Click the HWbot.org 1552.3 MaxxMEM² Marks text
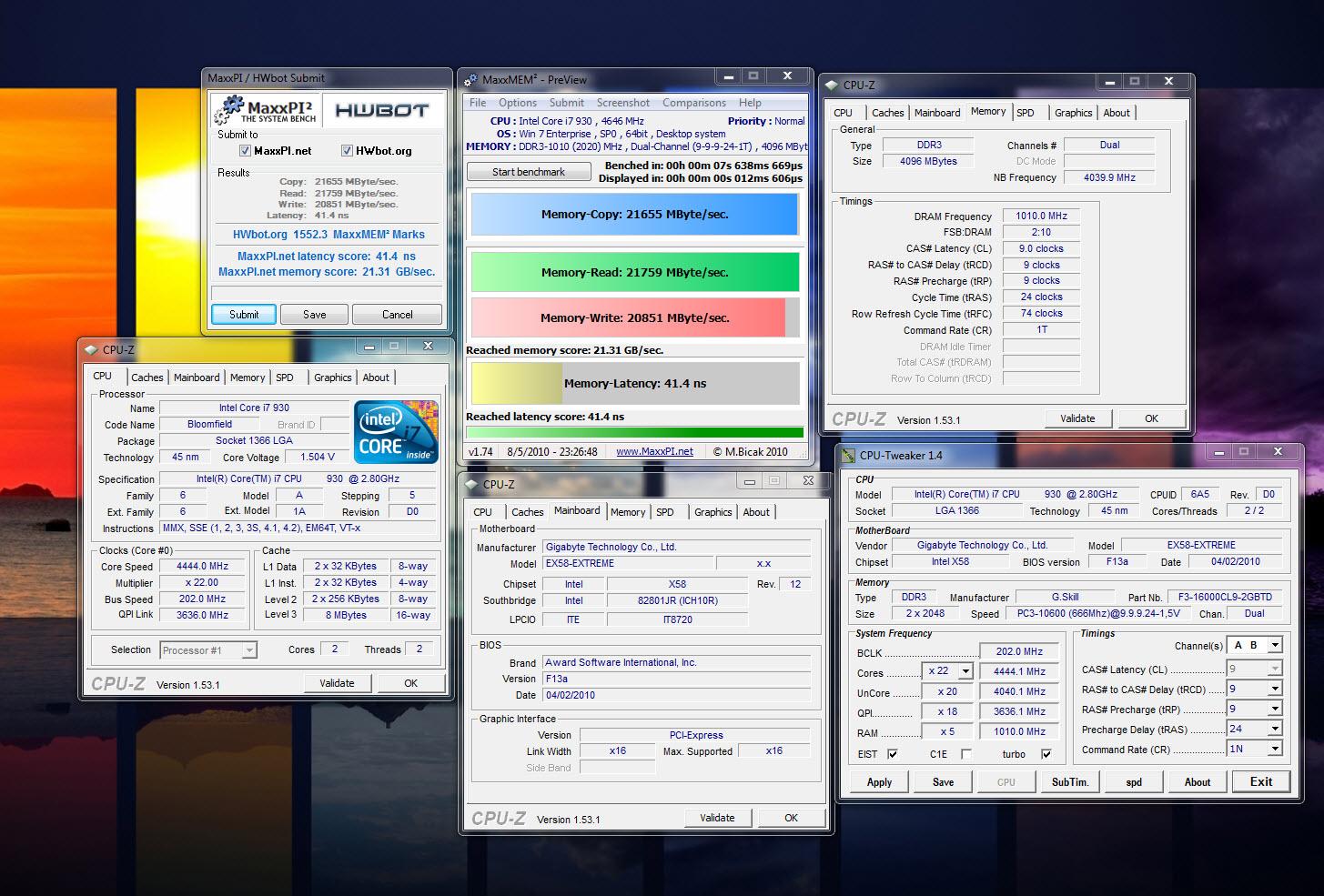Viewport: 1324px width, 896px height. tap(328, 235)
